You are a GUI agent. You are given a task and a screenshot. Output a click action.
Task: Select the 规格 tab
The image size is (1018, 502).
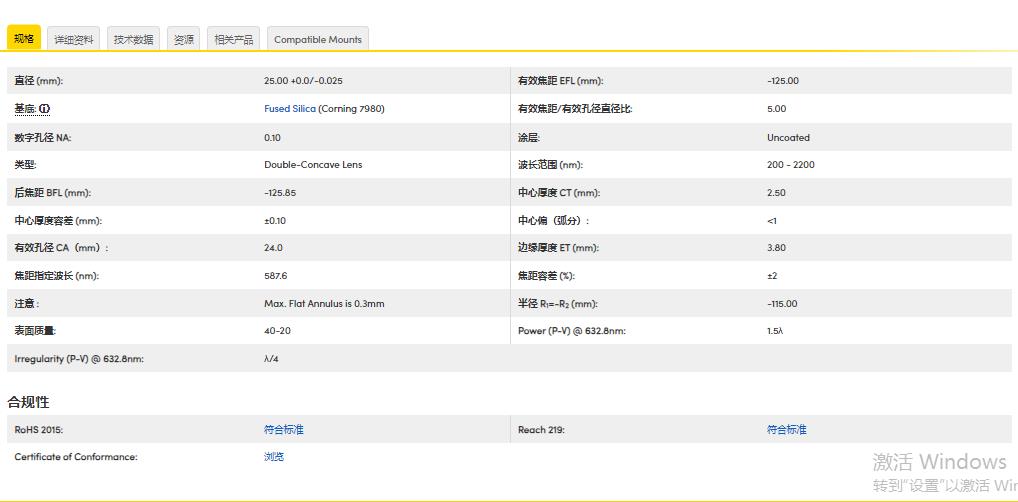tap(24, 39)
